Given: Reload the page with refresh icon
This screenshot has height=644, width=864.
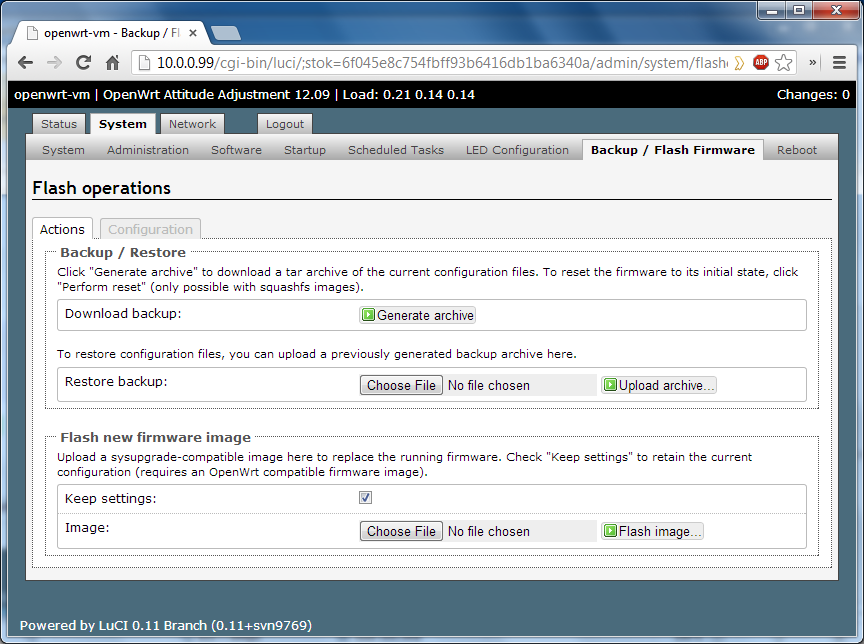Looking at the screenshot, I should click(83, 63).
